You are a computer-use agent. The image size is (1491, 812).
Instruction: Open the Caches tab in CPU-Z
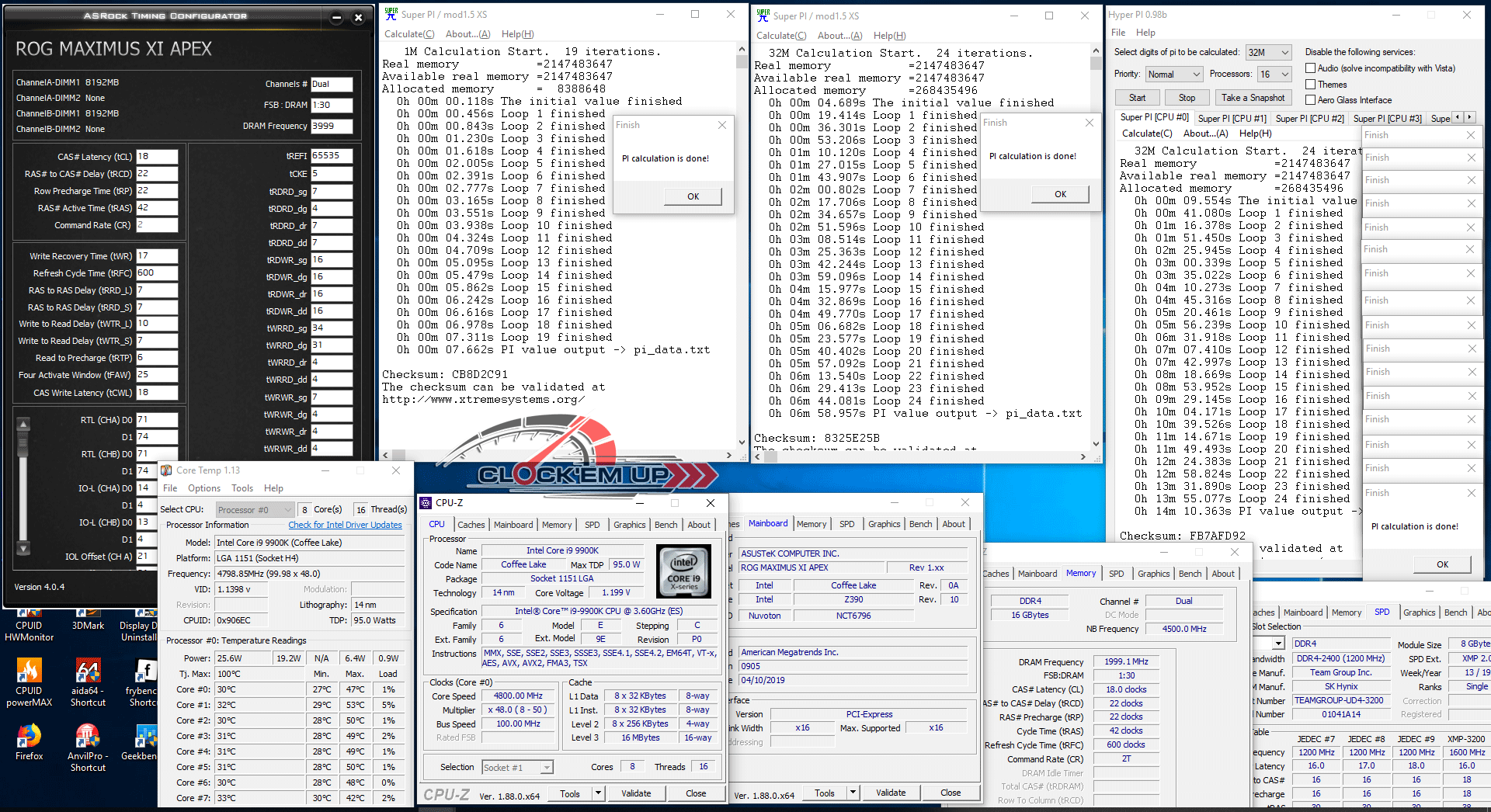point(471,525)
